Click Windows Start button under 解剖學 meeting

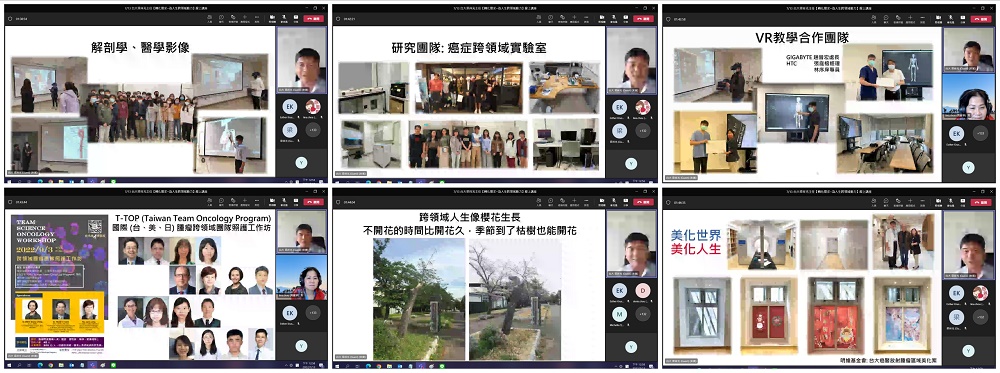[x=8, y=180]
